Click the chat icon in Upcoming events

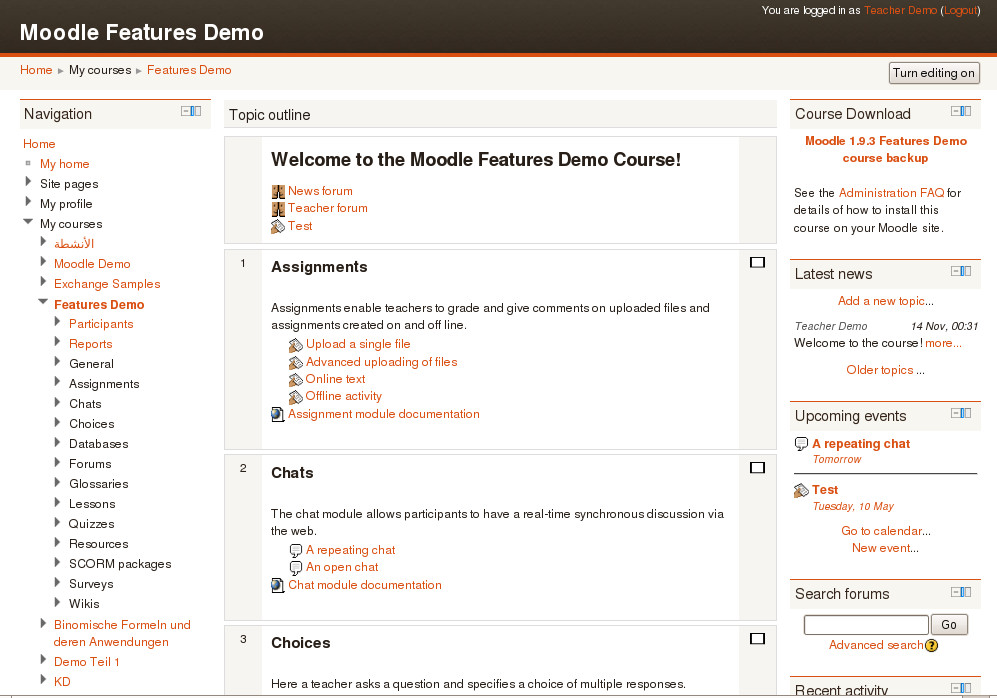coord(801,444)
